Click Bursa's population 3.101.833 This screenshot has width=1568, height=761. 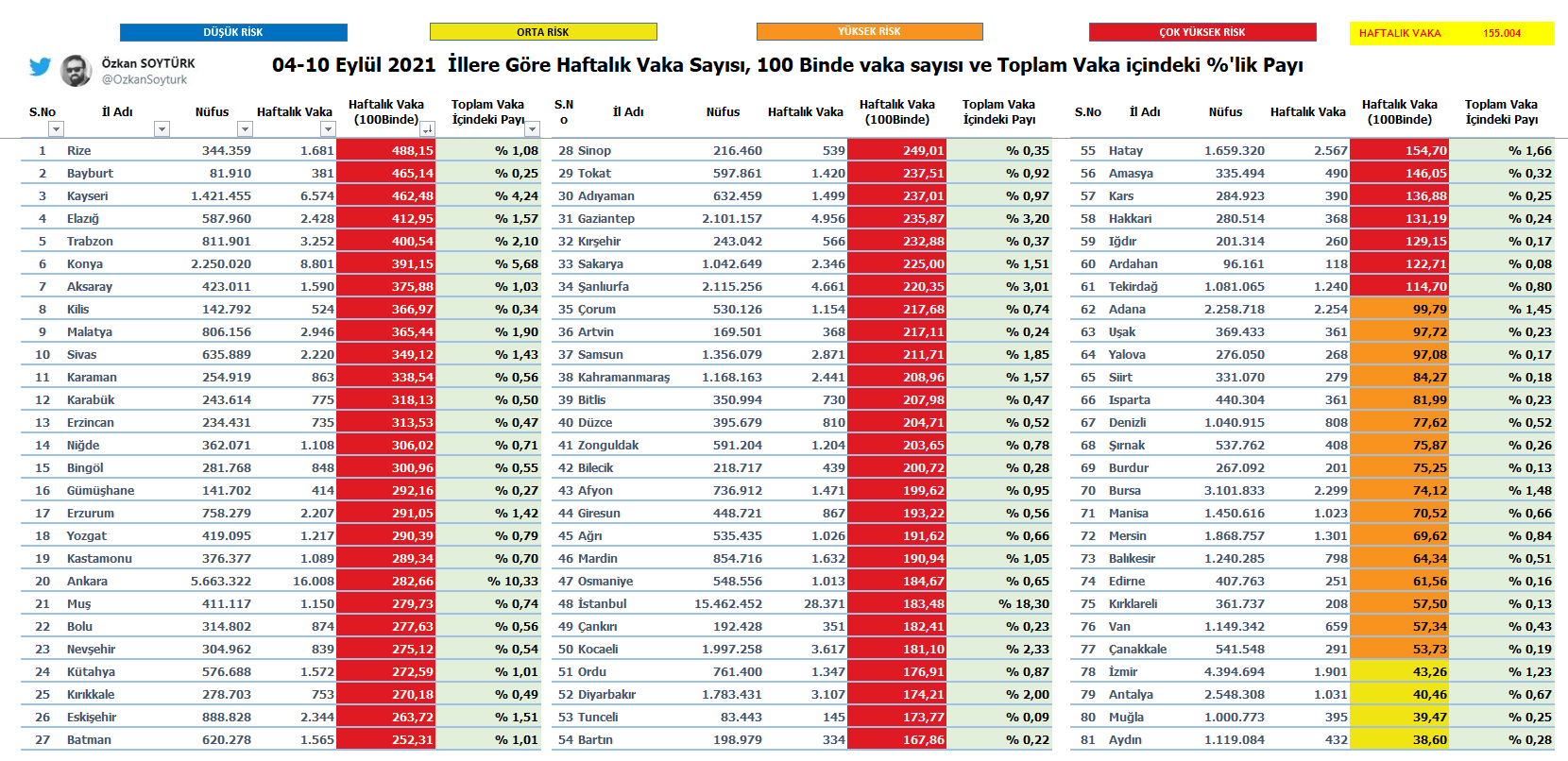(x=1235, y=490)
